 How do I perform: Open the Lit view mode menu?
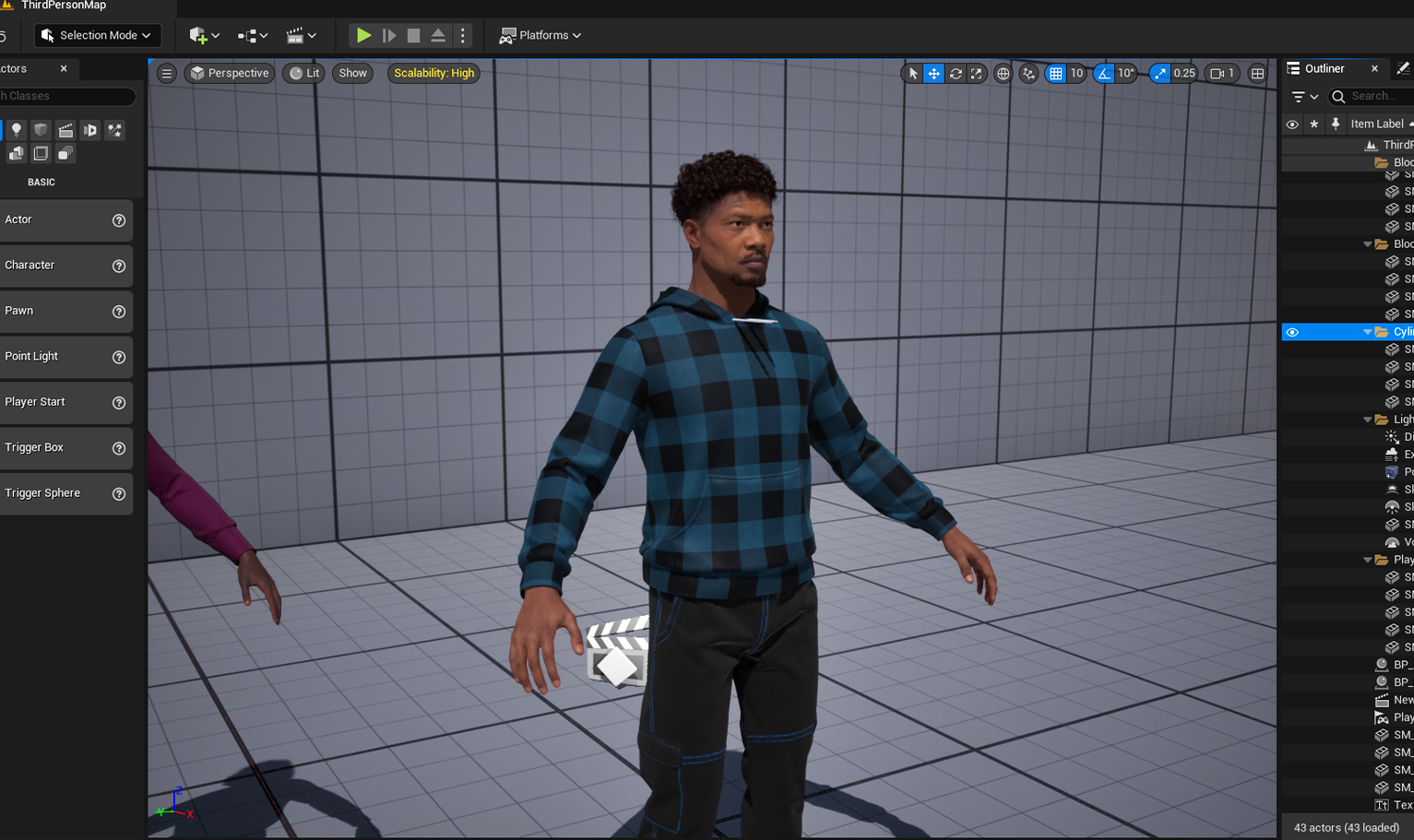(304, 73)
